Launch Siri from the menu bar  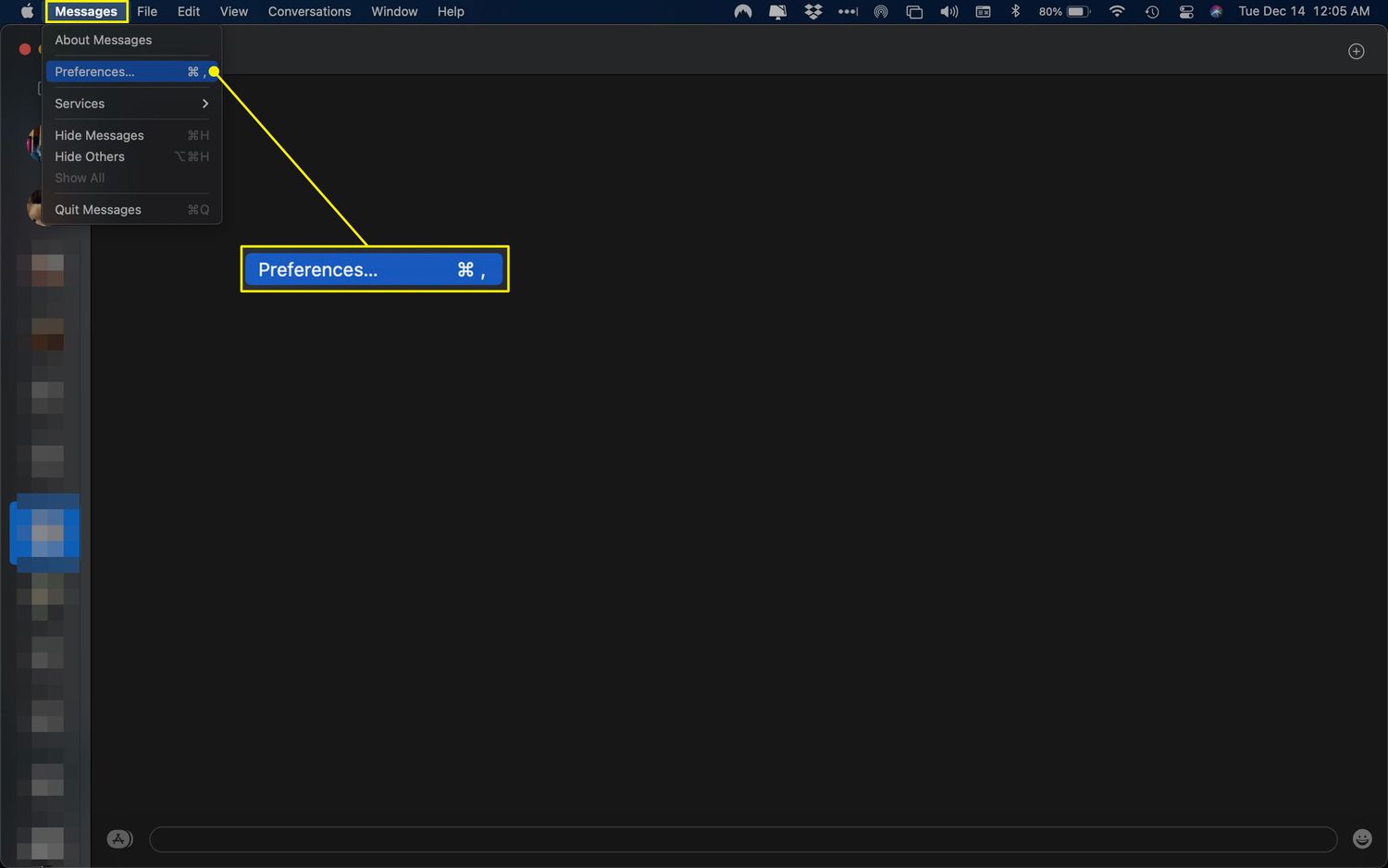coord(1216,12)
